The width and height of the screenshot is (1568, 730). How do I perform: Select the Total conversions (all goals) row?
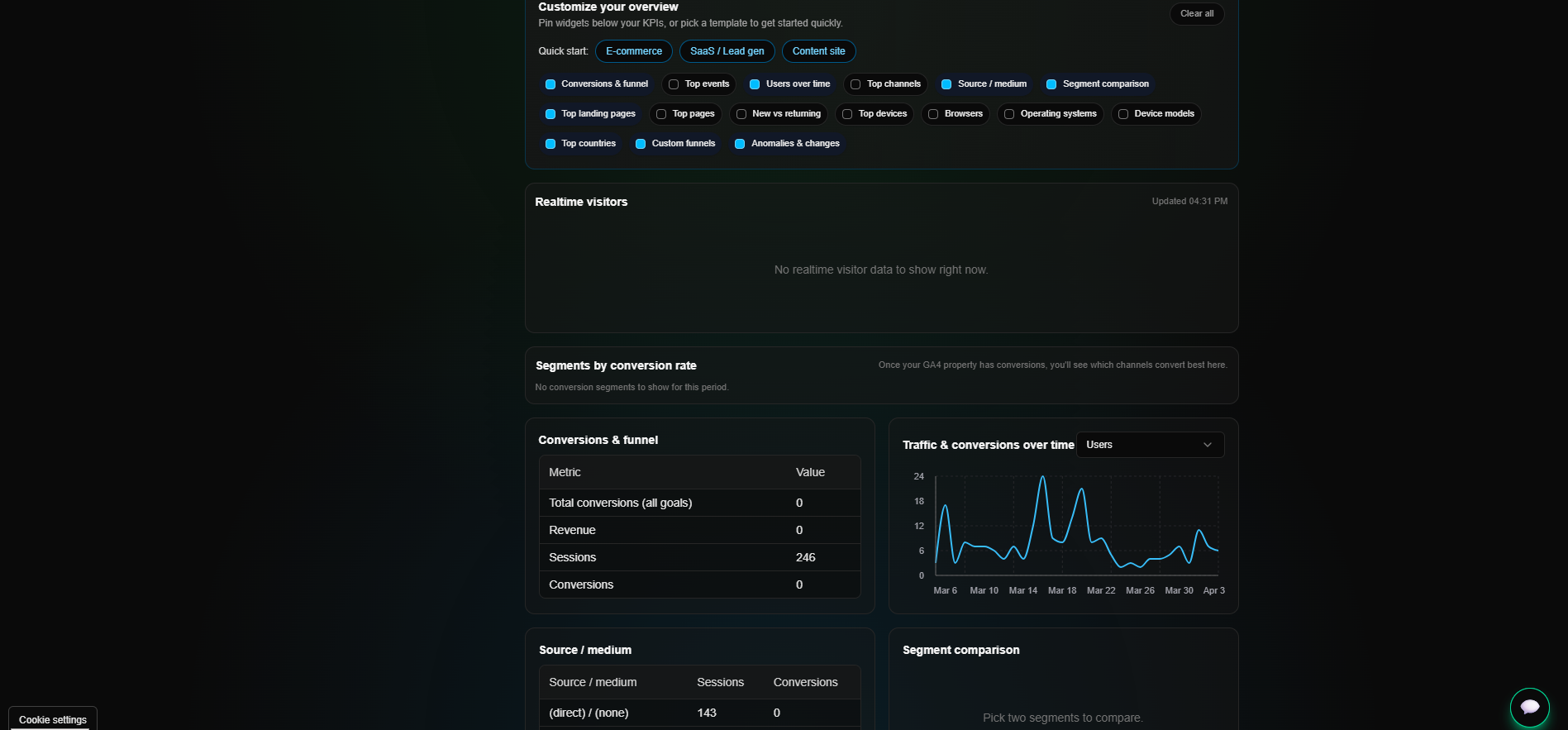pos(700,503)
